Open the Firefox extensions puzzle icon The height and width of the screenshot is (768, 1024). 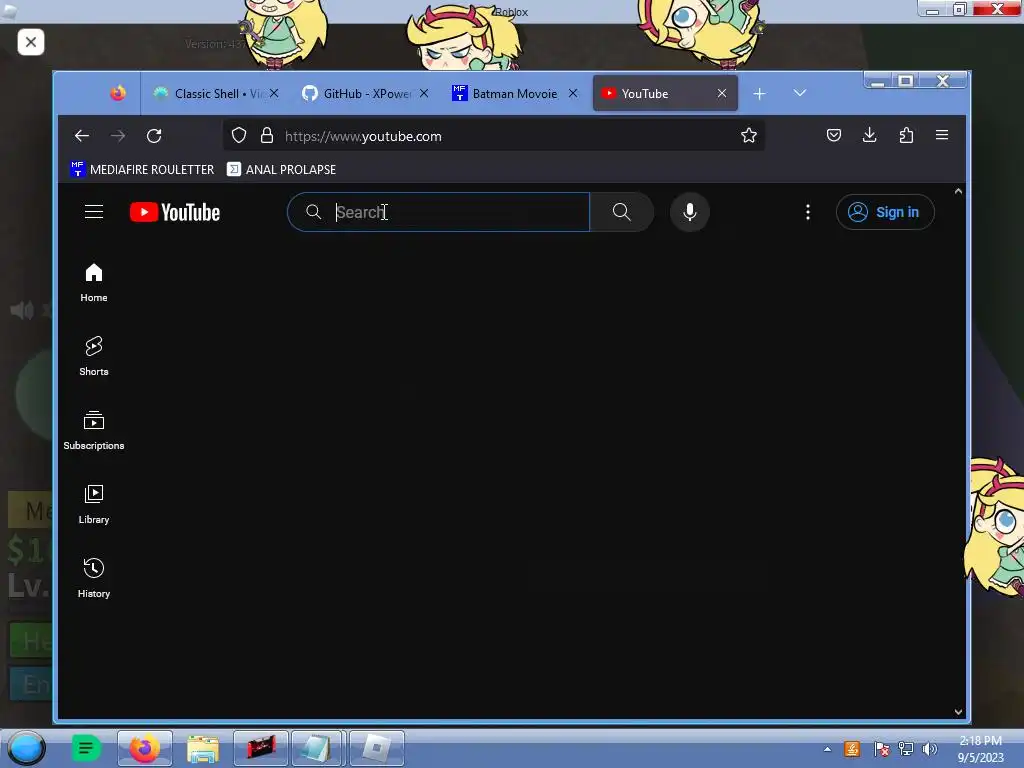click(x=906, y=135)
